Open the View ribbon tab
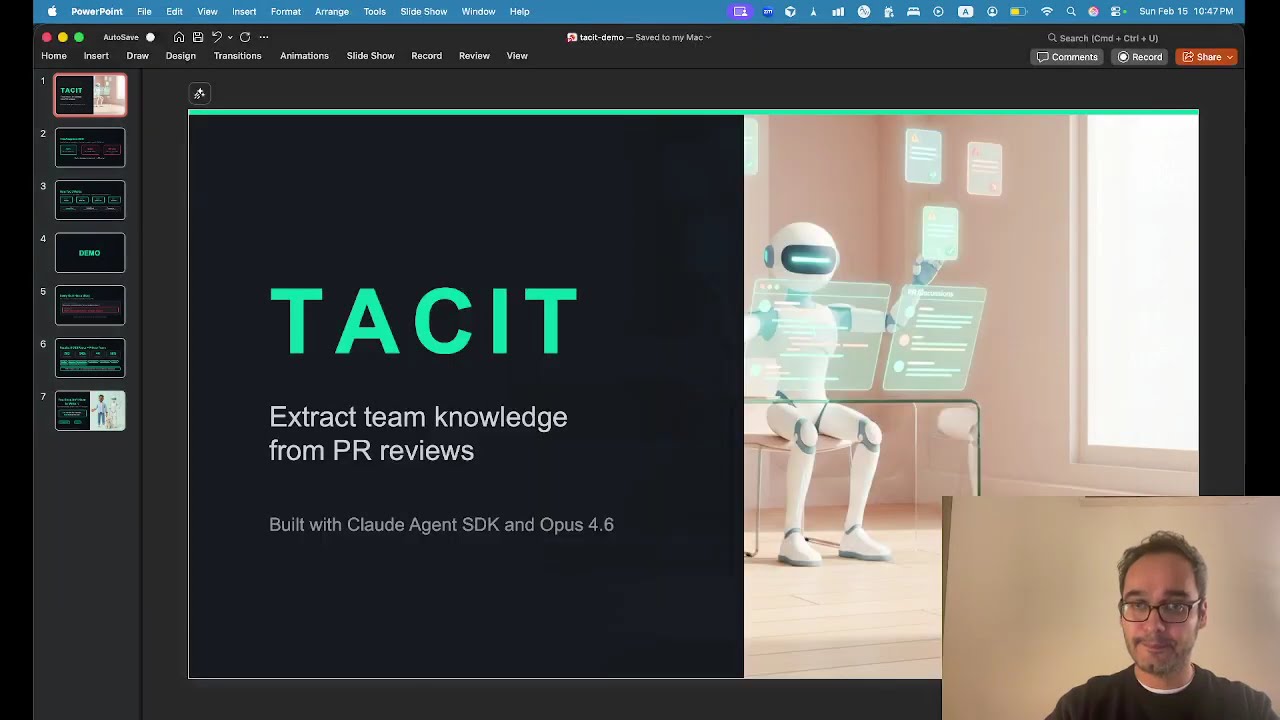 [x=517, y=56]
